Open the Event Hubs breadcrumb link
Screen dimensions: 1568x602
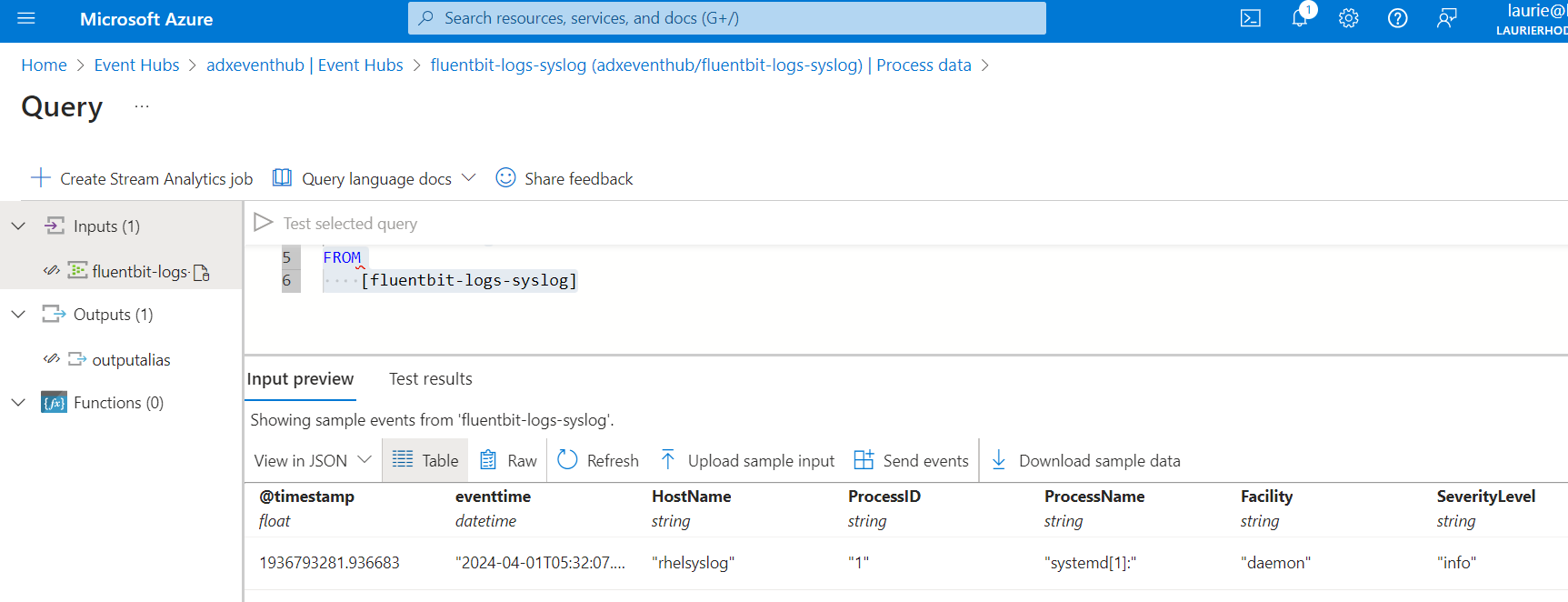tap(136, 65)
